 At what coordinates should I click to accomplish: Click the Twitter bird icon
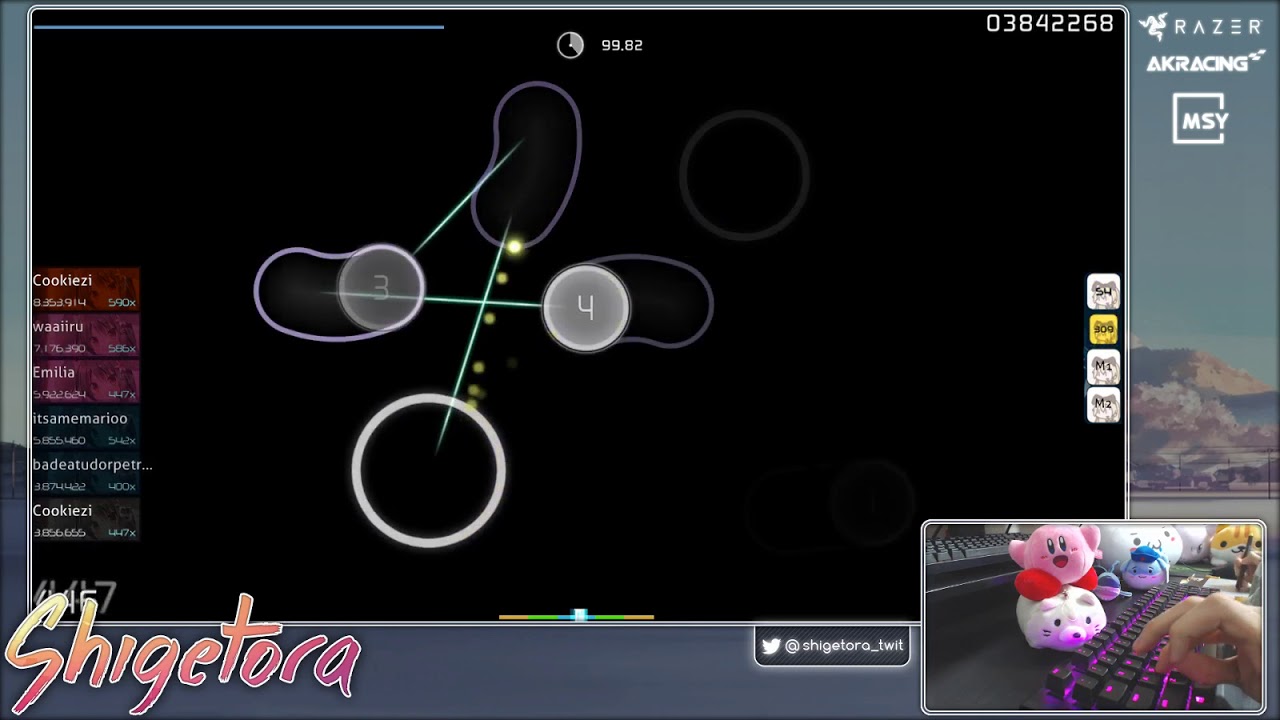[771, 646]
